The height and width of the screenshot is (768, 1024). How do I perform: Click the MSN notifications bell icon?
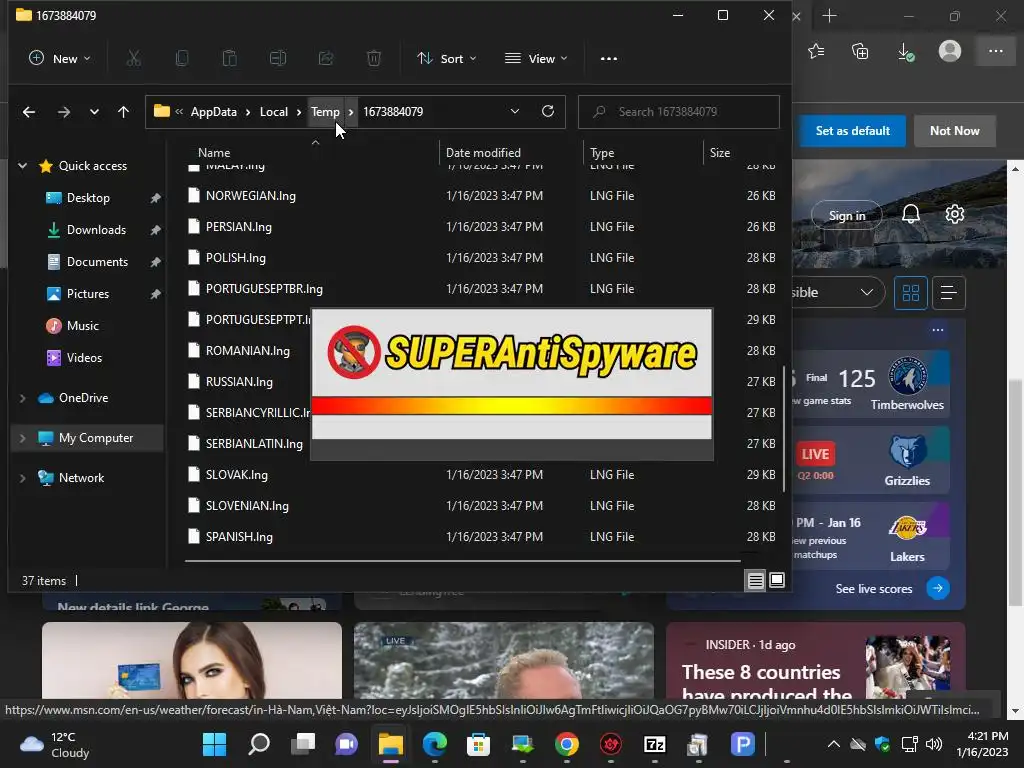910,214
